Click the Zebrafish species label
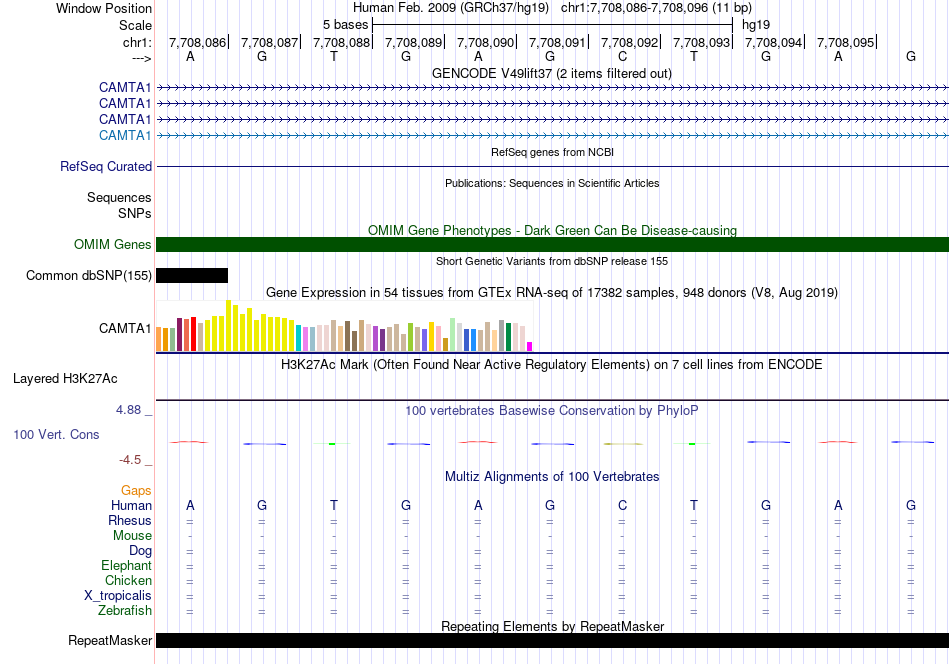Viewport: 950px width, 664px height. click(x=125, y=611)
